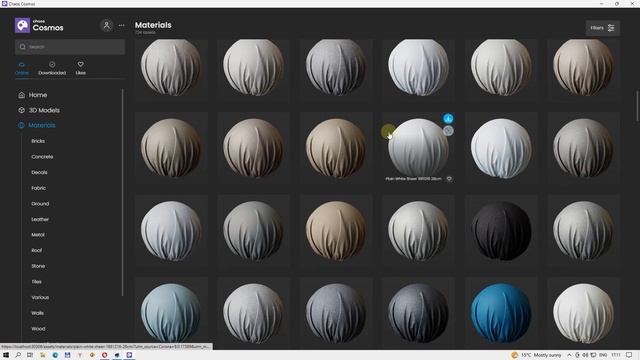Open the Chaos Cosmos taskbar icon
640x360 pixels.
click(129, 355)
